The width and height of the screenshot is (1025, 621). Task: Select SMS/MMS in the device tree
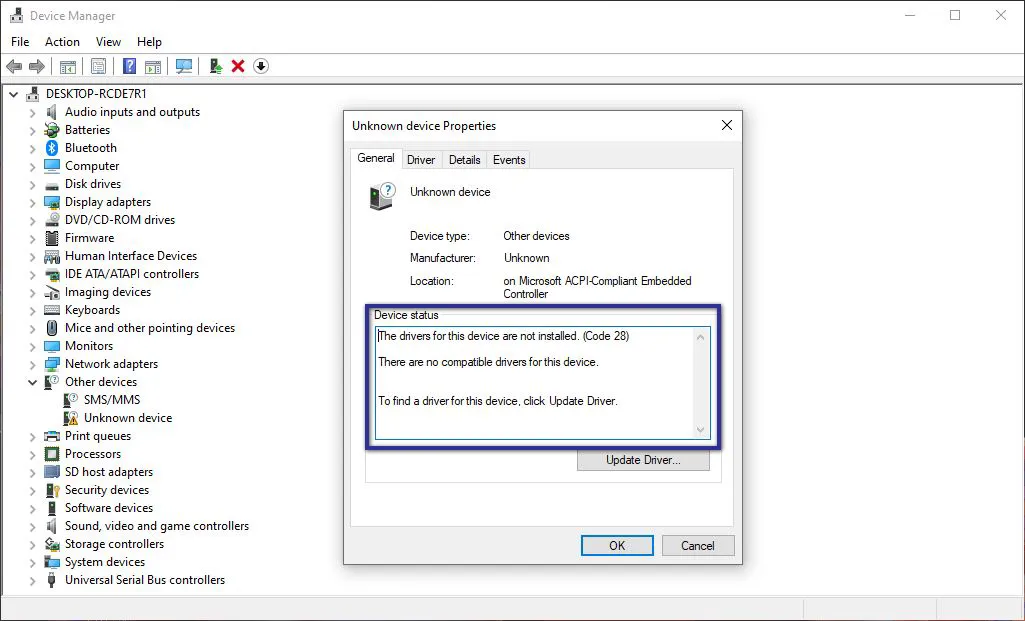coord(112,400)
